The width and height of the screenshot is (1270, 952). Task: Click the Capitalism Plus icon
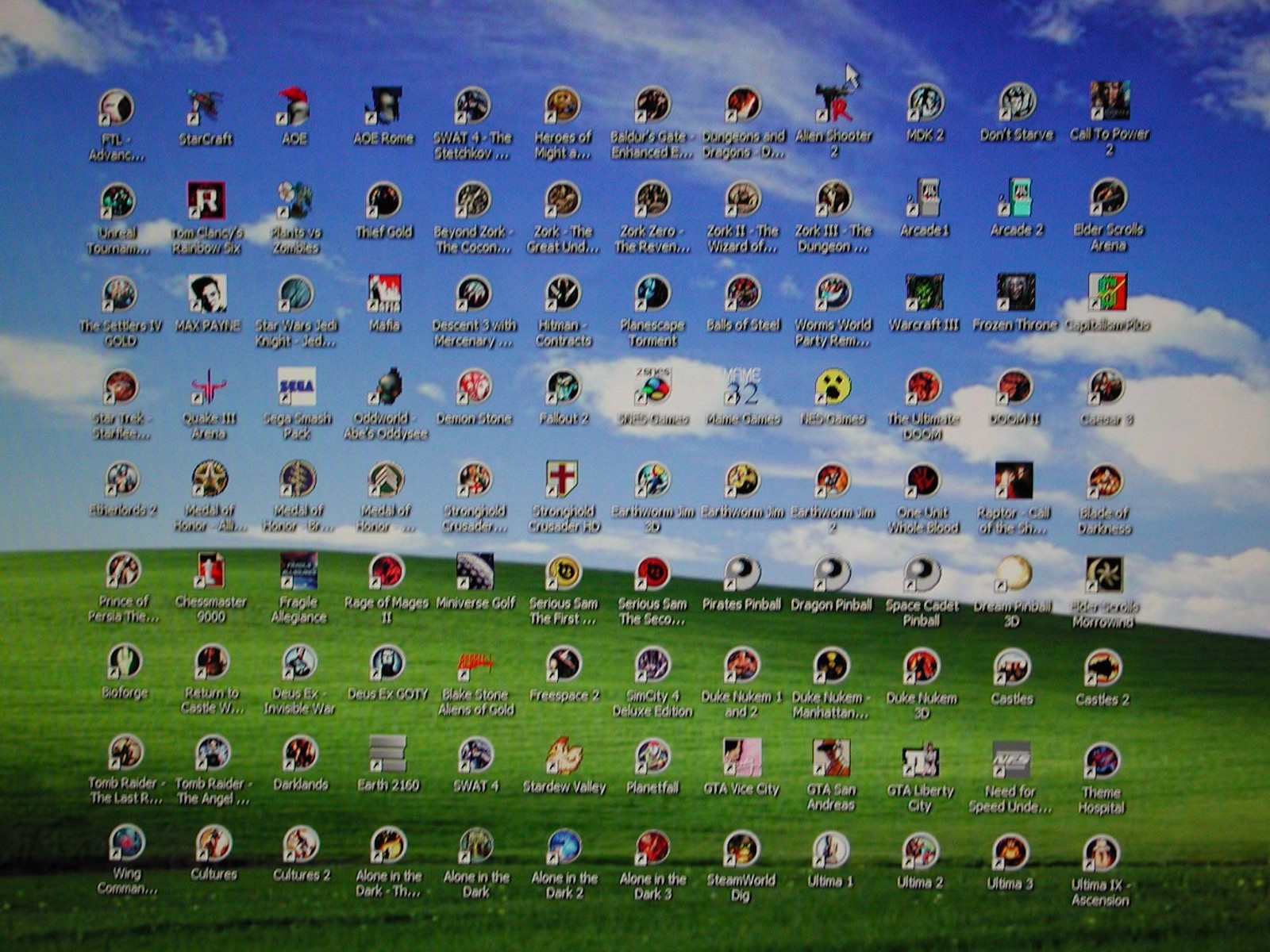(x=1107, y=292)
